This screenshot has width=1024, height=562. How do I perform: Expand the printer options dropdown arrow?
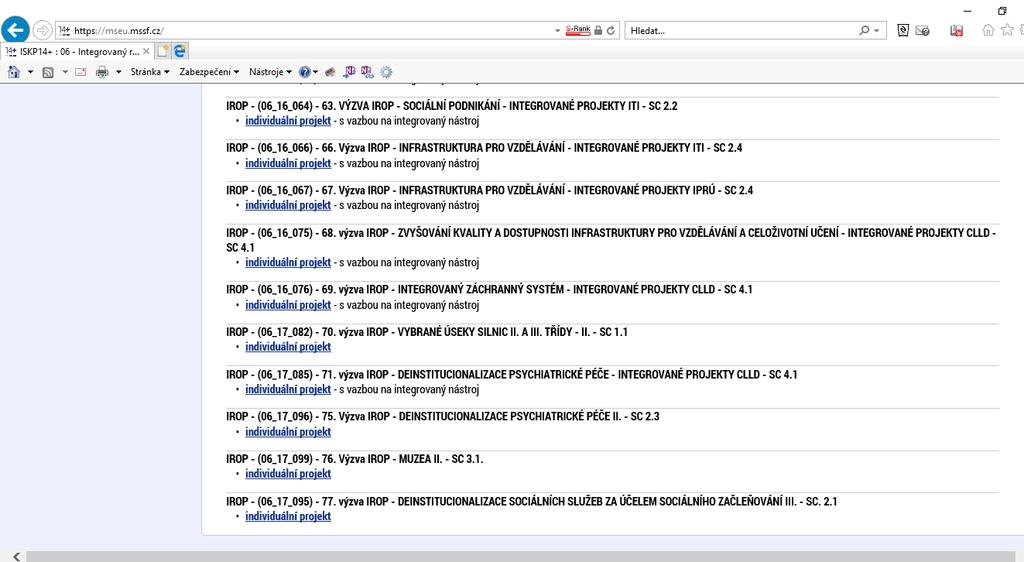[118, 72]
